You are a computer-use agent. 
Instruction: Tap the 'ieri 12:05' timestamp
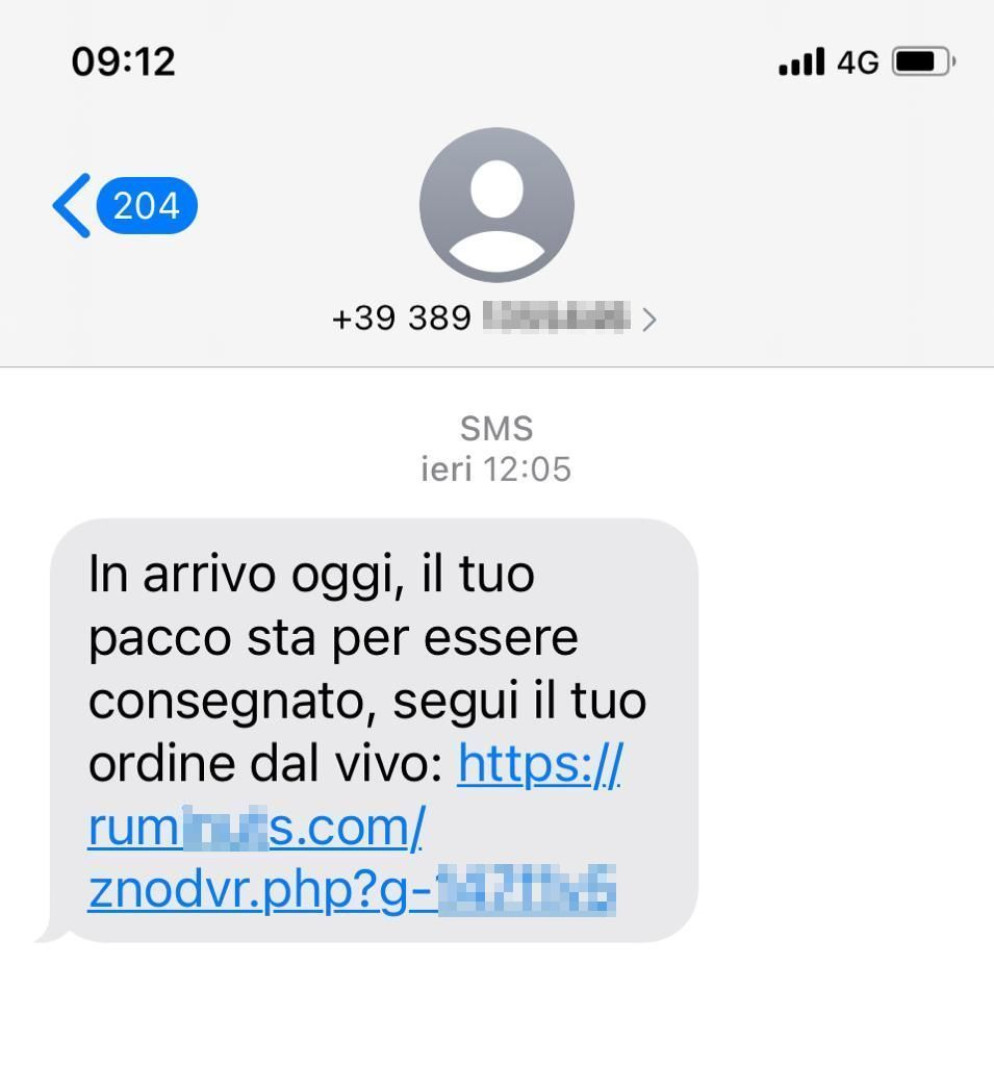point(496,469)
